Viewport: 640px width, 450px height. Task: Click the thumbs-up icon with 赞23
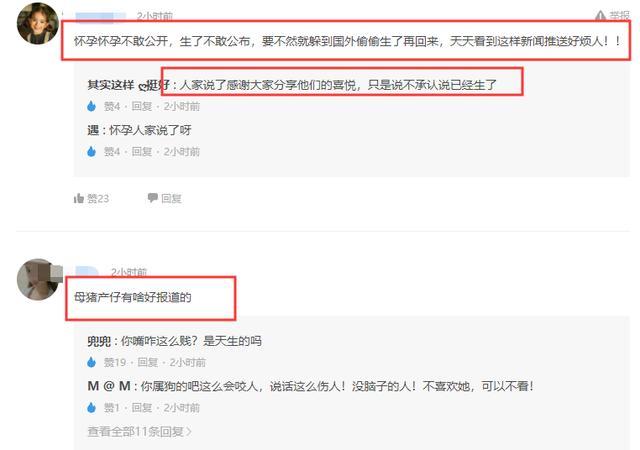click(x=79, y=198)
